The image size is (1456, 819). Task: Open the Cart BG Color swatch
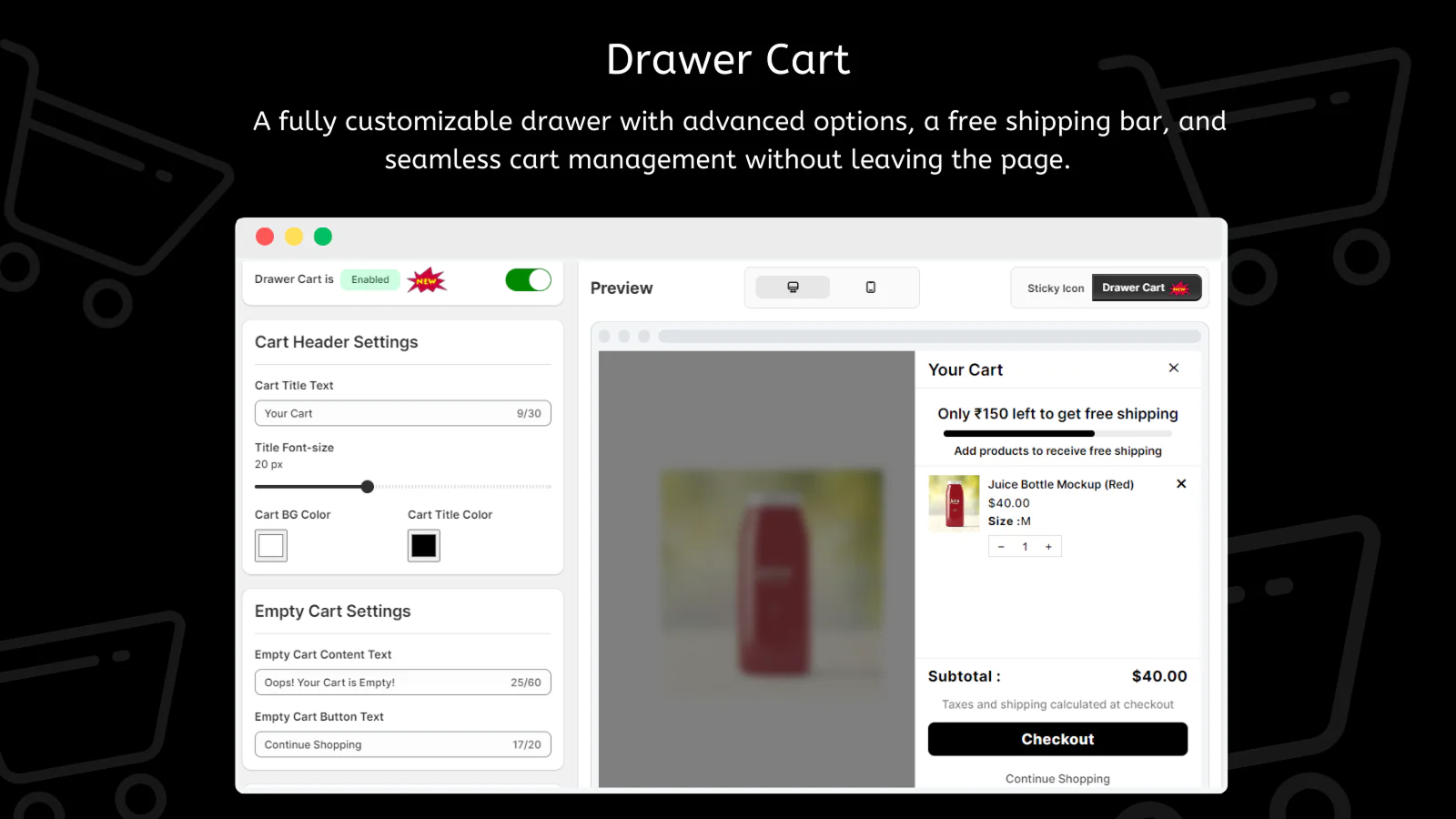(271, 546)
